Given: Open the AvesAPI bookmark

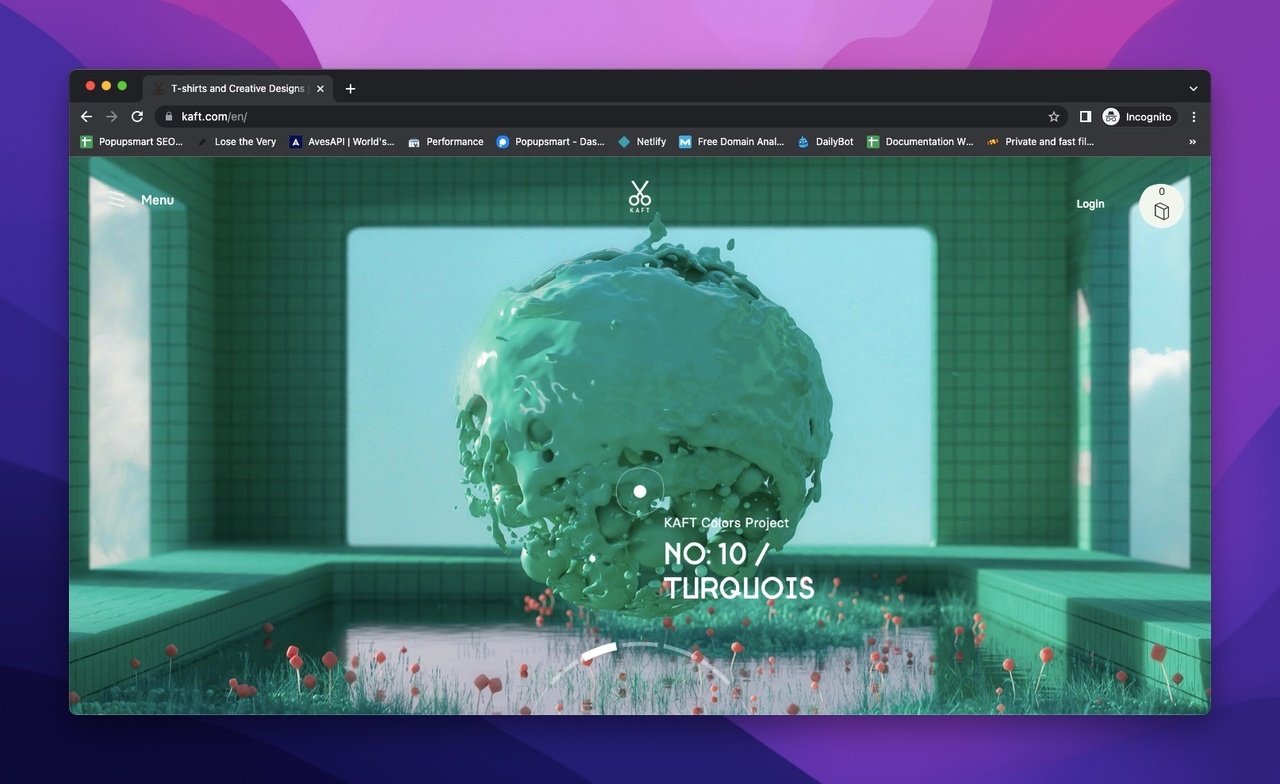Looking at the screenshot, I should [x=342, y=142].
